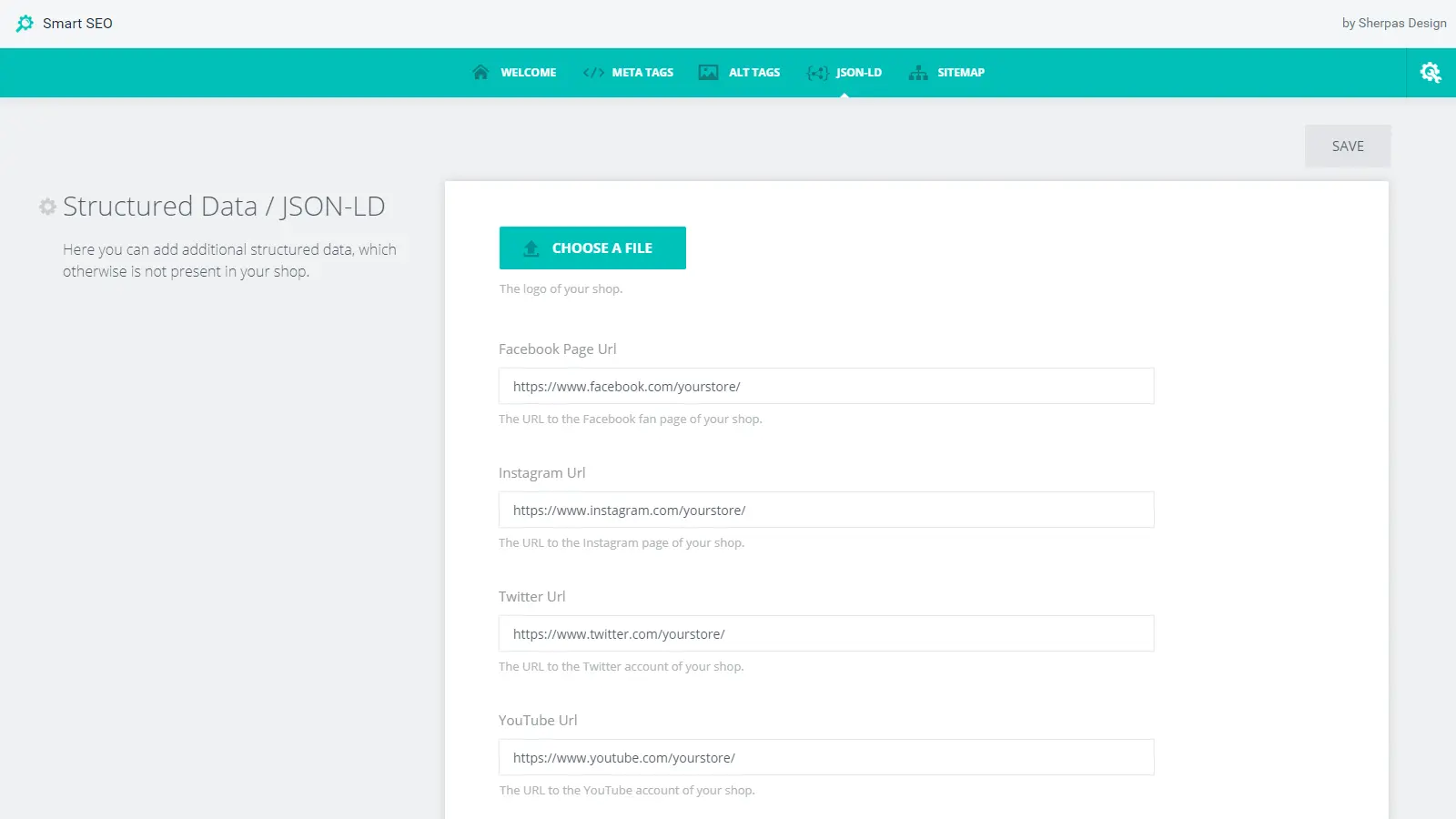Click the sitemap hierarchy icon
Screen dimensions: 1456x819
tap(917, 72)
